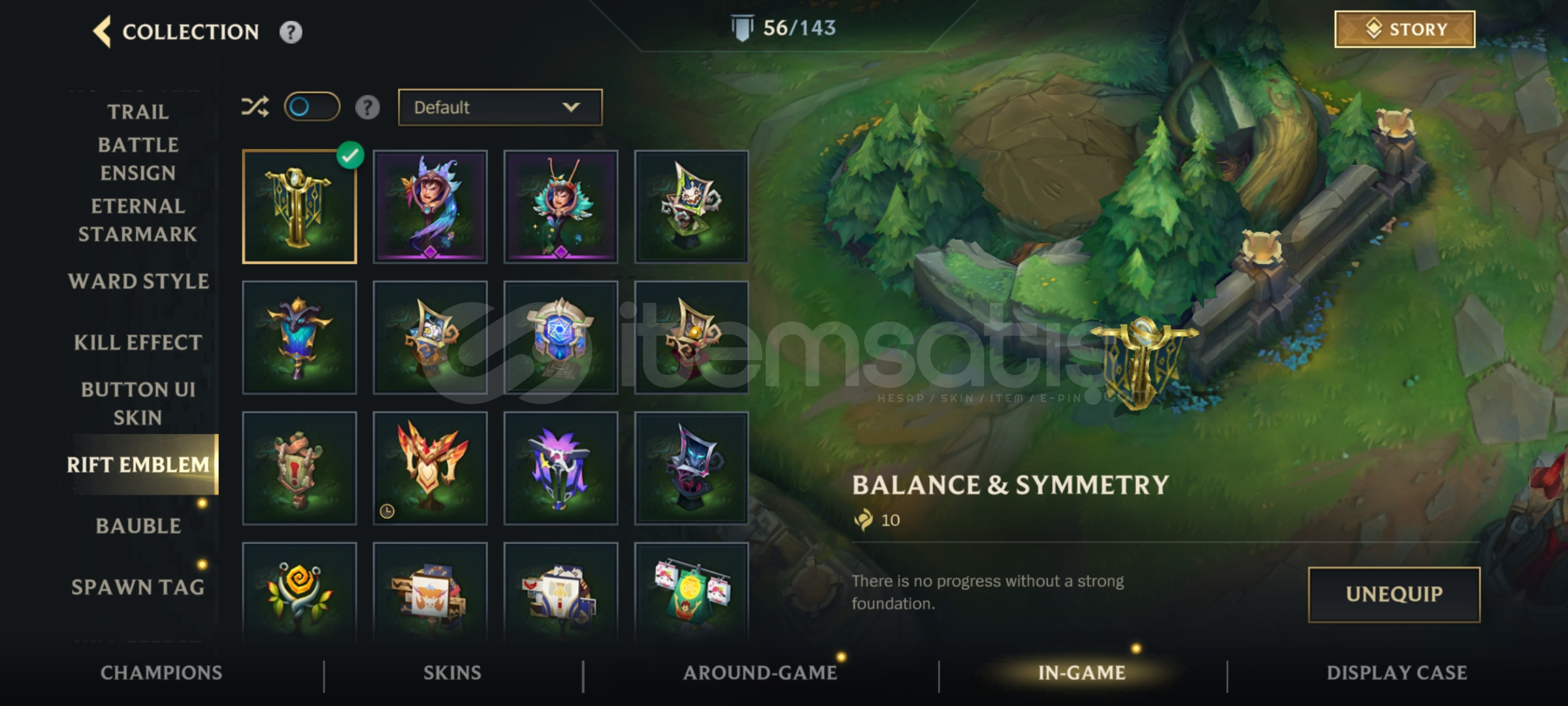Choose the yellow spiral flower emblem
Image resolution: width=1568 pixels, height=706 pixels.
(299, 592)
